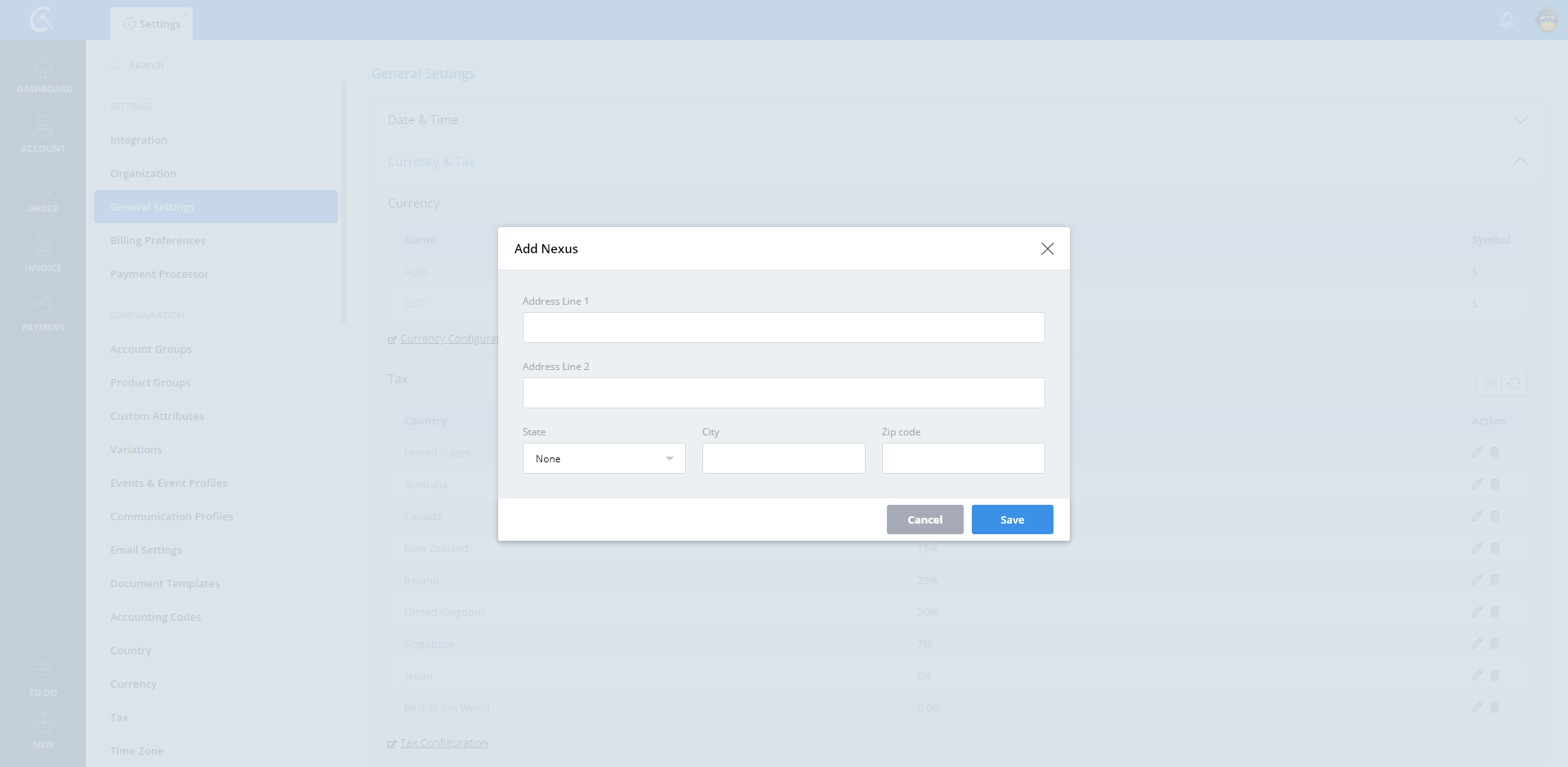1568x767 pixels.
Task: Open the user avatar menu
Action: coord(1547,20)
